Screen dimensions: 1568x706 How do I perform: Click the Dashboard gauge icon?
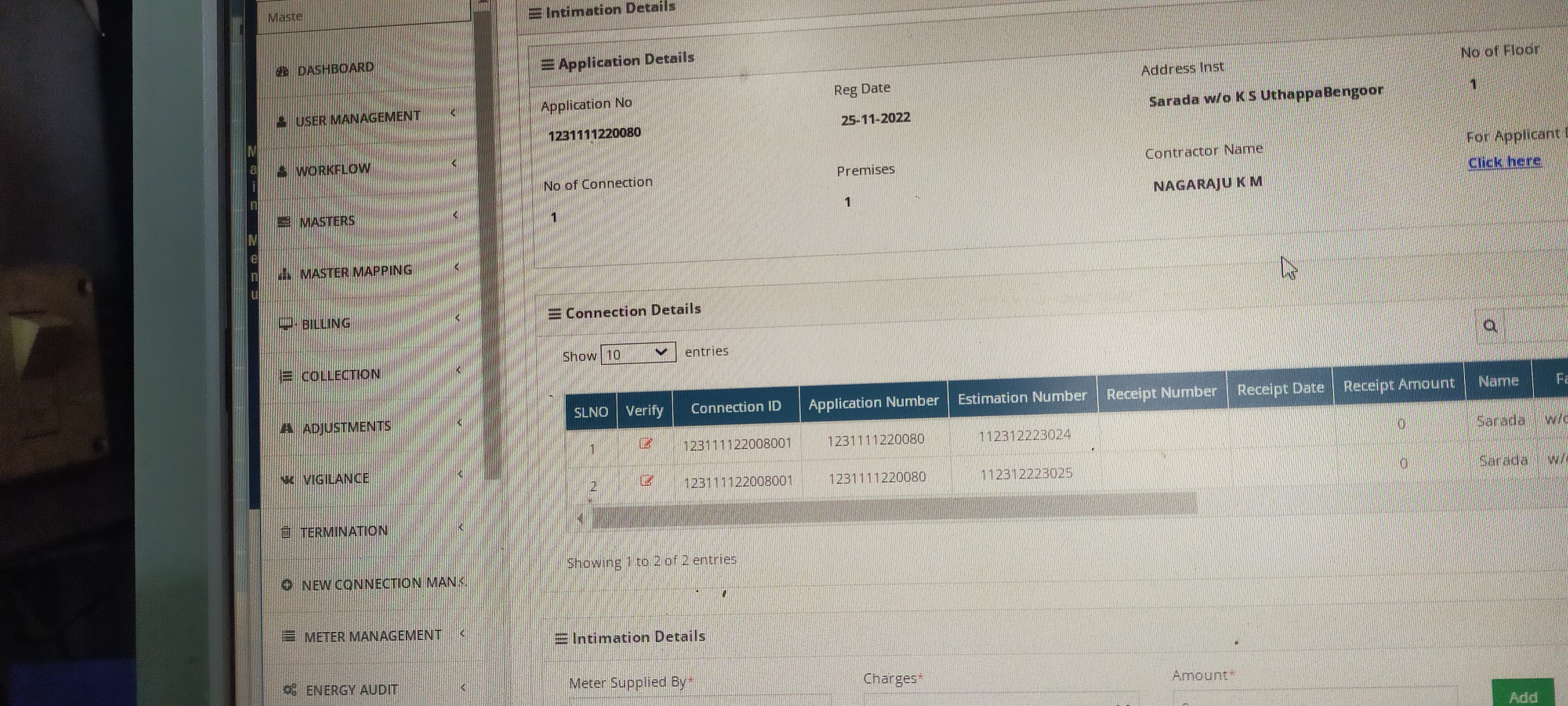tap(282, 72)
